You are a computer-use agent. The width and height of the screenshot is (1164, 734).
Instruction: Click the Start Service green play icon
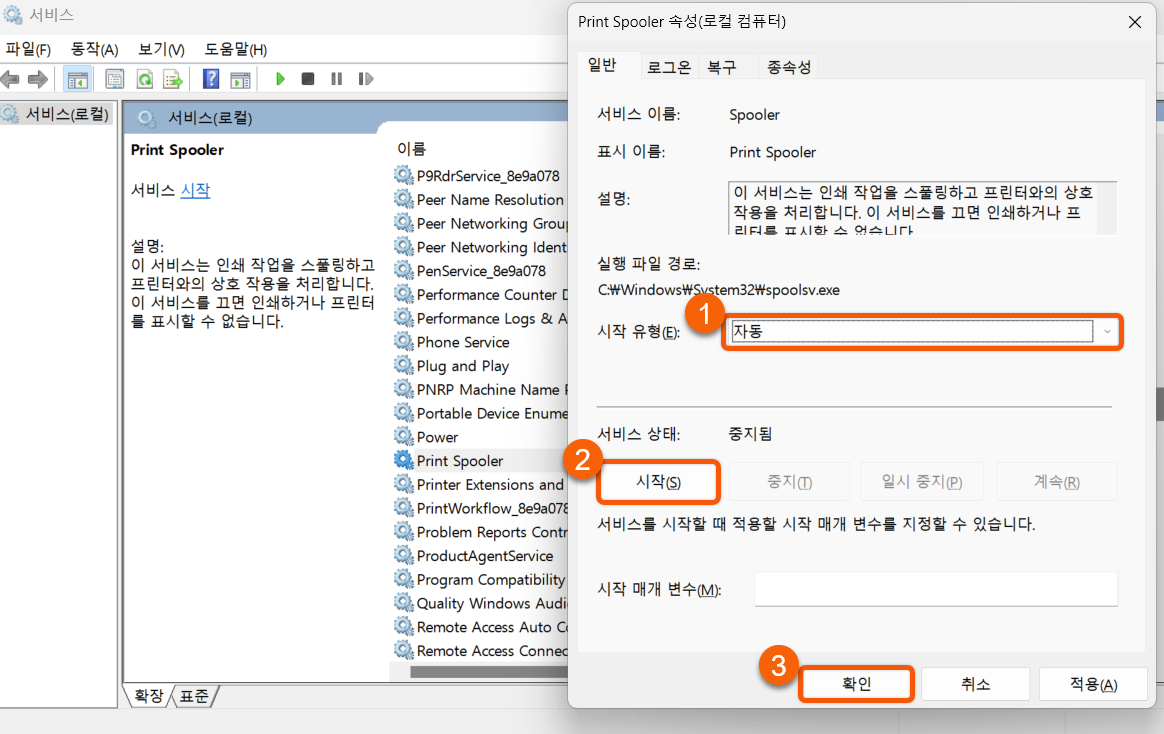pyautogui.click(x=280, y=79)
